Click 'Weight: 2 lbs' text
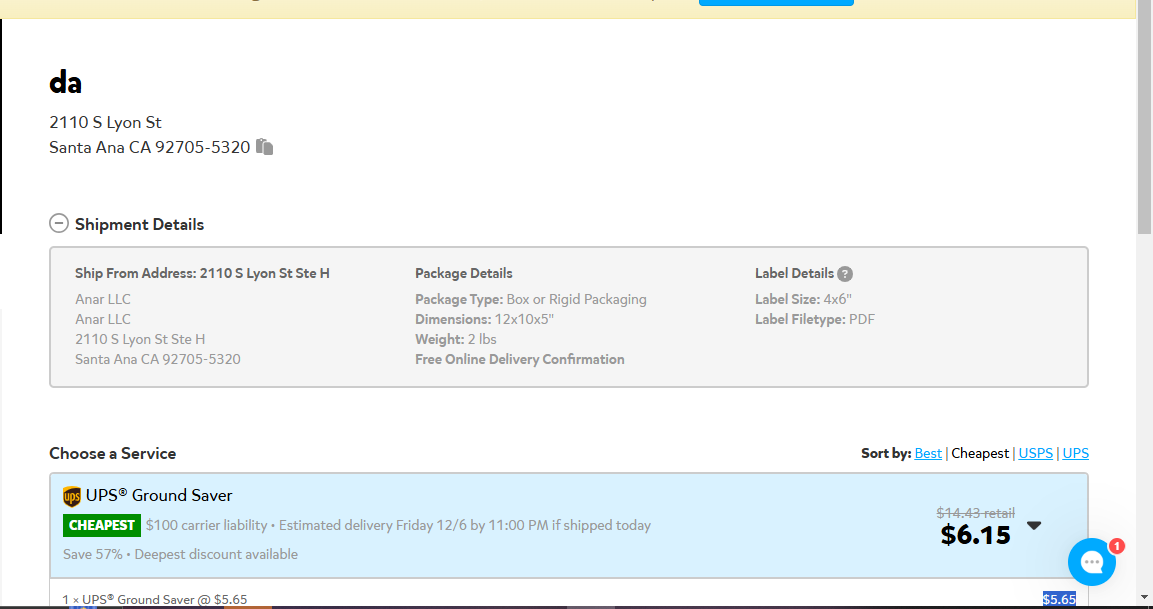 [456, 339]
